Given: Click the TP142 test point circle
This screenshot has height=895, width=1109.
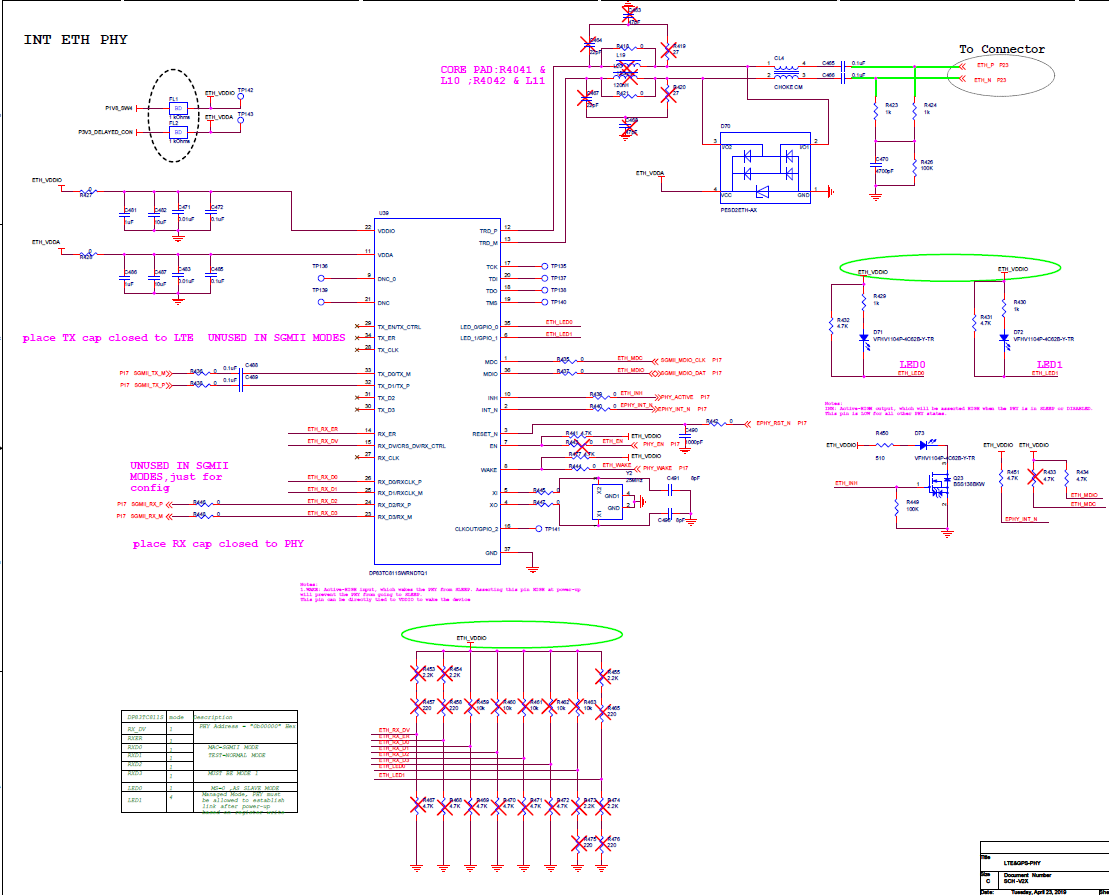Looking at the screenshot, I should tap(240, 96).
